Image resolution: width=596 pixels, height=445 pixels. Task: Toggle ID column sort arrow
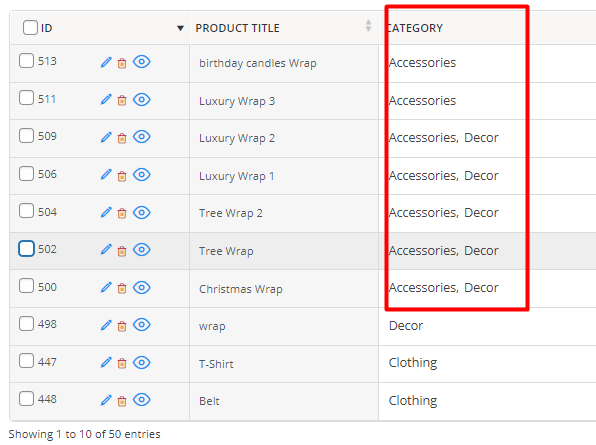180,28
